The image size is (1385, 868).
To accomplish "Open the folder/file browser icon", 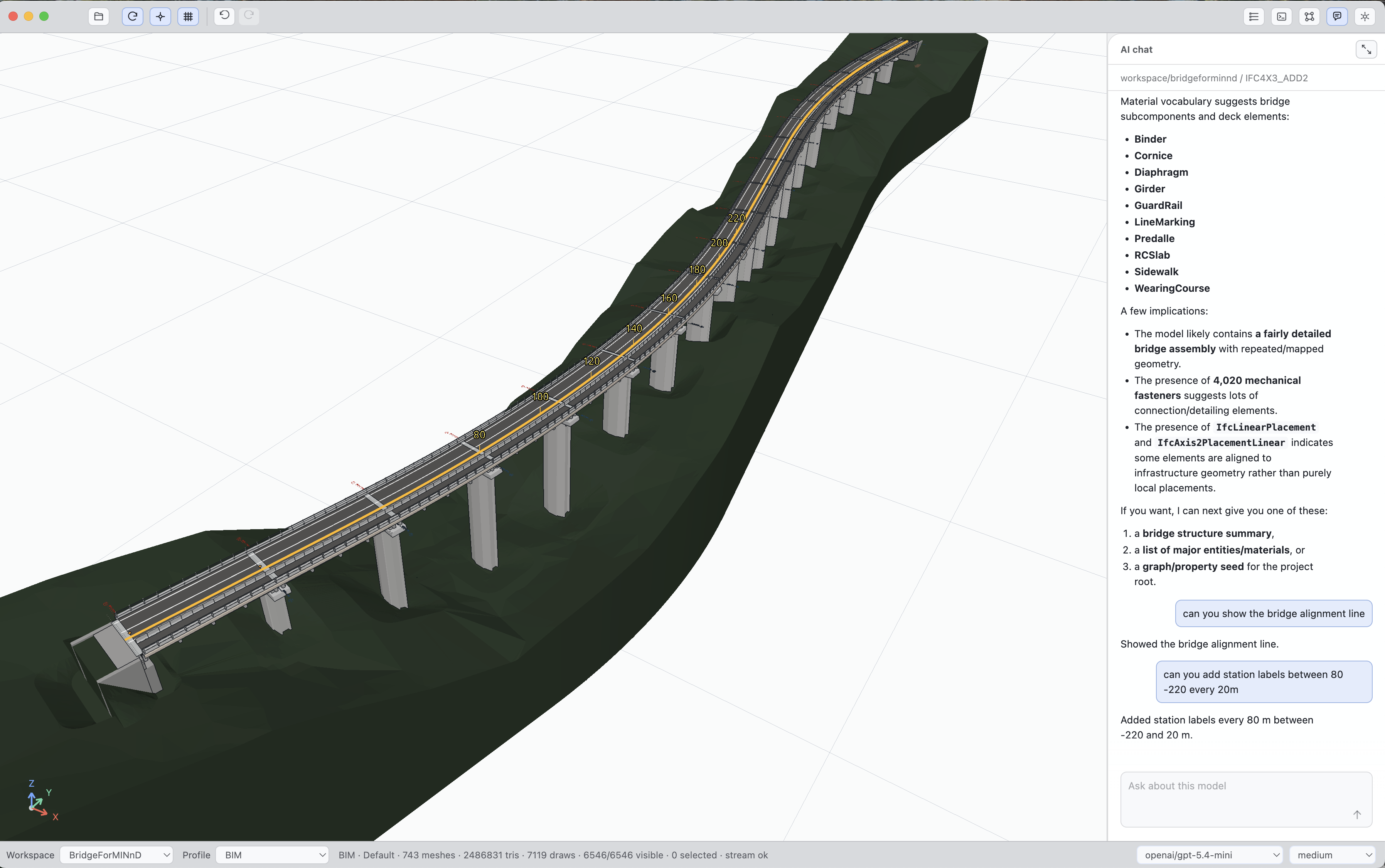I will [x=99, y=16].
